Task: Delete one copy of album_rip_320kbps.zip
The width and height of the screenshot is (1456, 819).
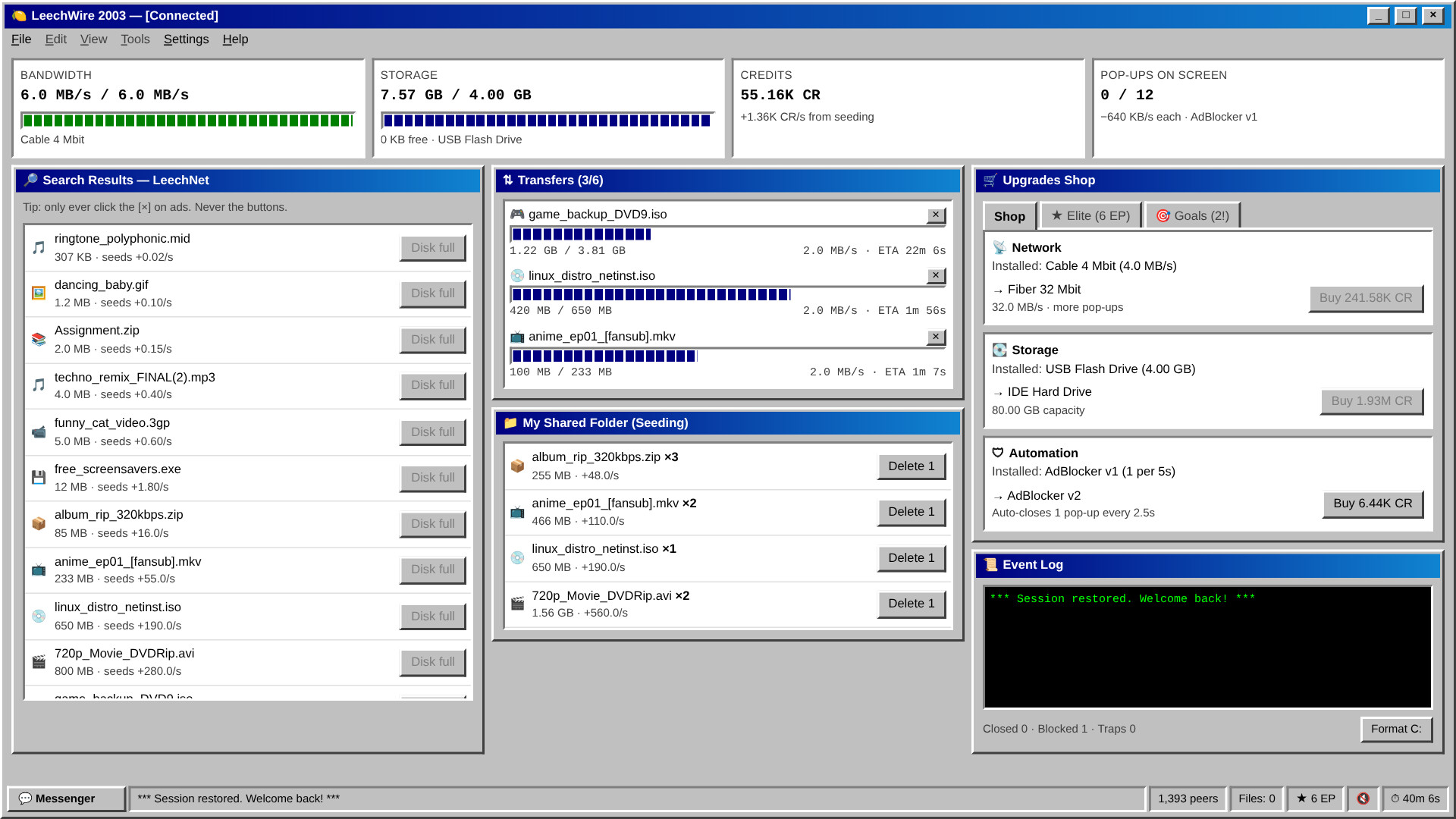Action: point(911,466)
